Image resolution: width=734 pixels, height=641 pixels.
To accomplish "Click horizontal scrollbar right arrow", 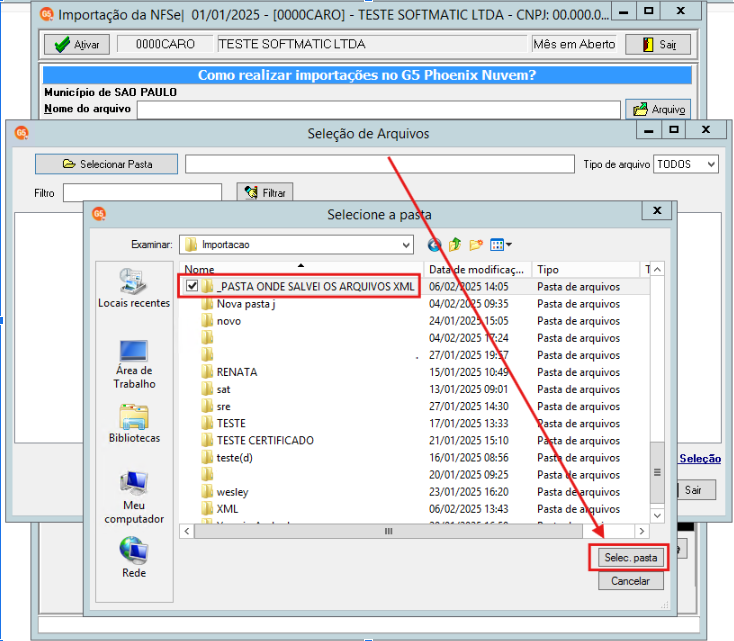I will tap(642, 531).
